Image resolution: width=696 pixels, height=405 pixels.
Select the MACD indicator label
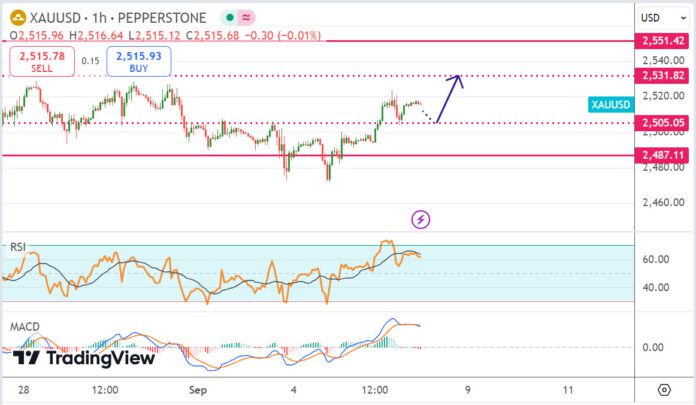click(25, 327)
